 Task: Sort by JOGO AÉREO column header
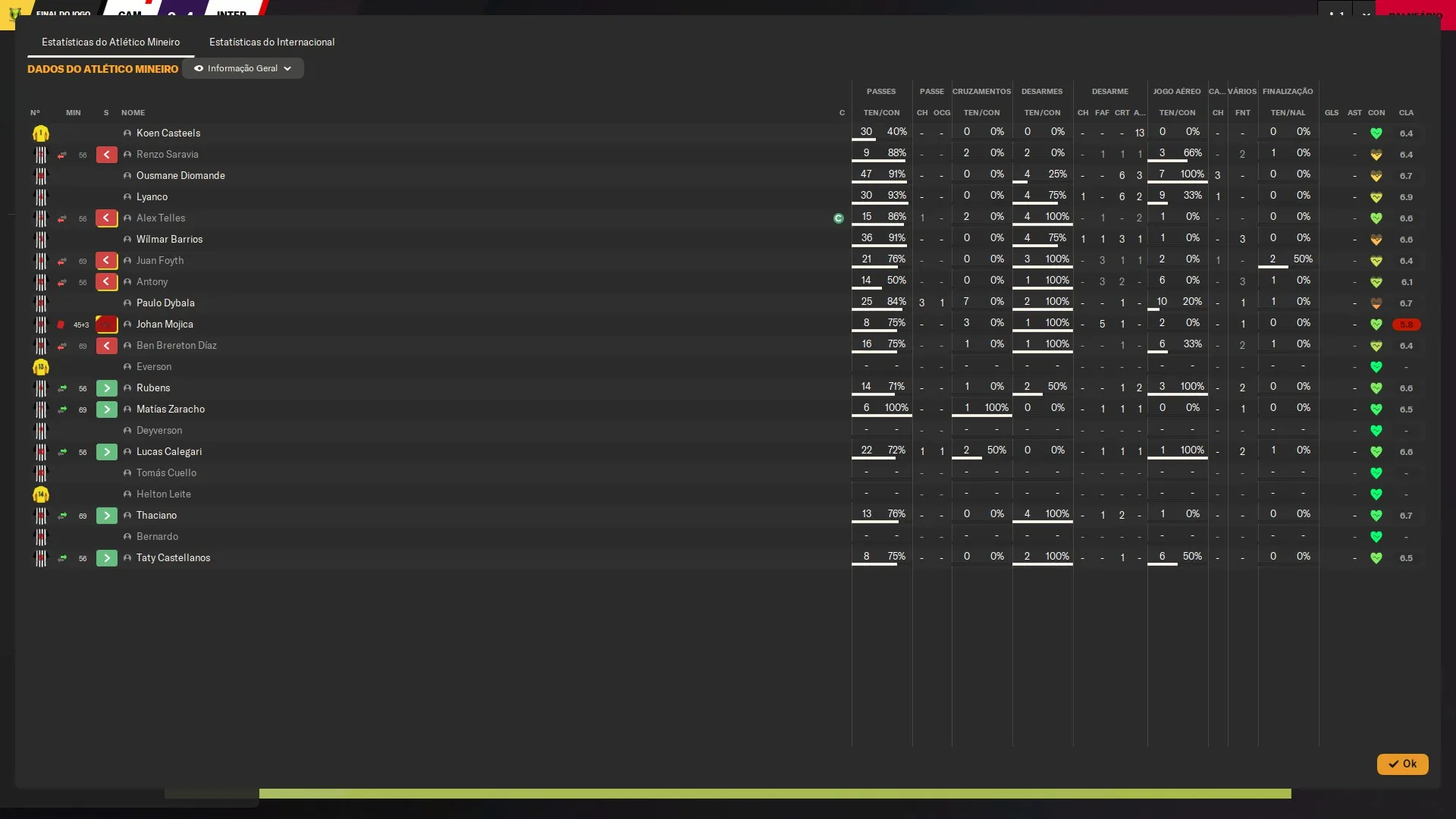[x=1177, y=92]
